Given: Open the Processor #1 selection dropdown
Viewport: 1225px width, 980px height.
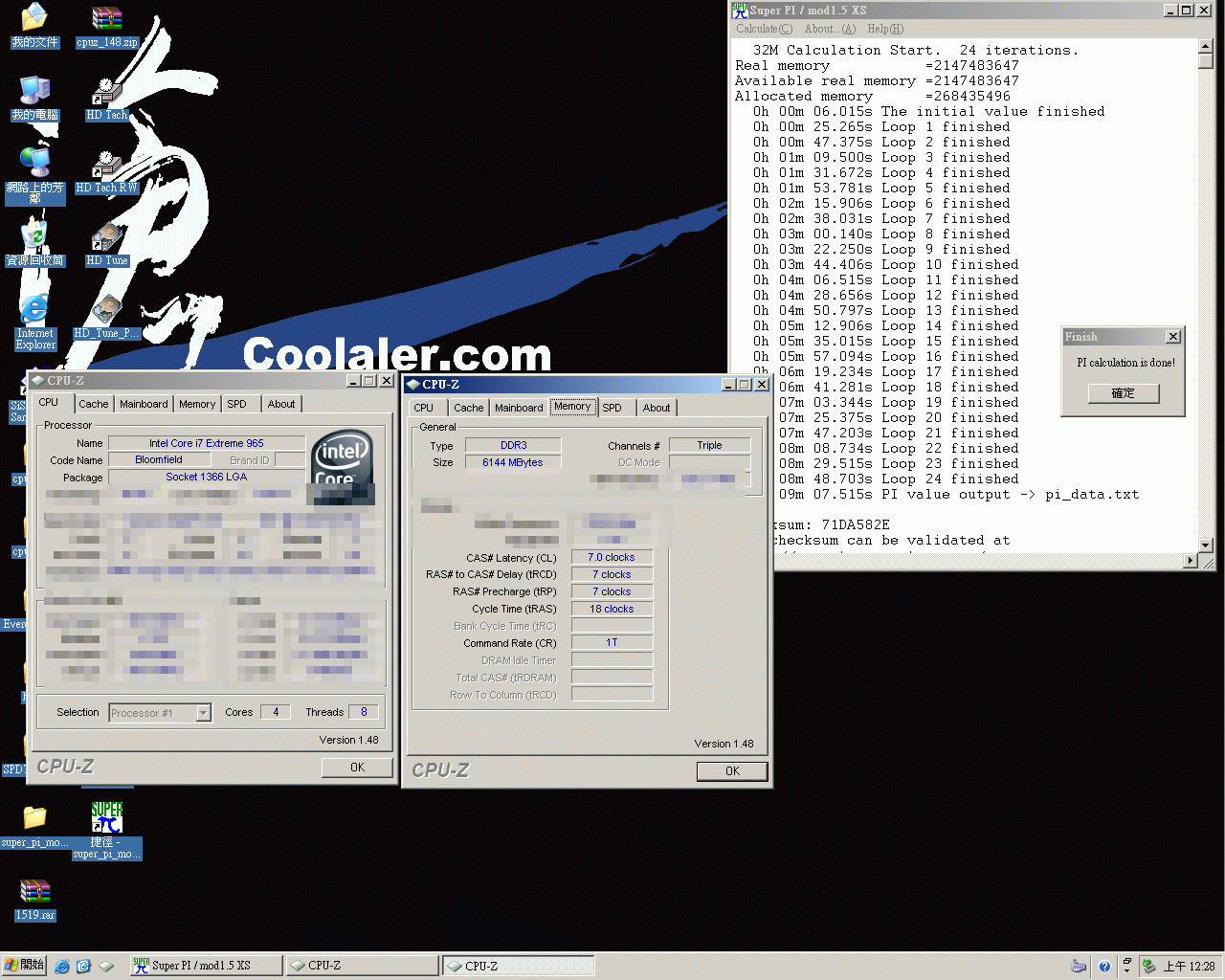Looking at the screenshot, I should point(203,713).
